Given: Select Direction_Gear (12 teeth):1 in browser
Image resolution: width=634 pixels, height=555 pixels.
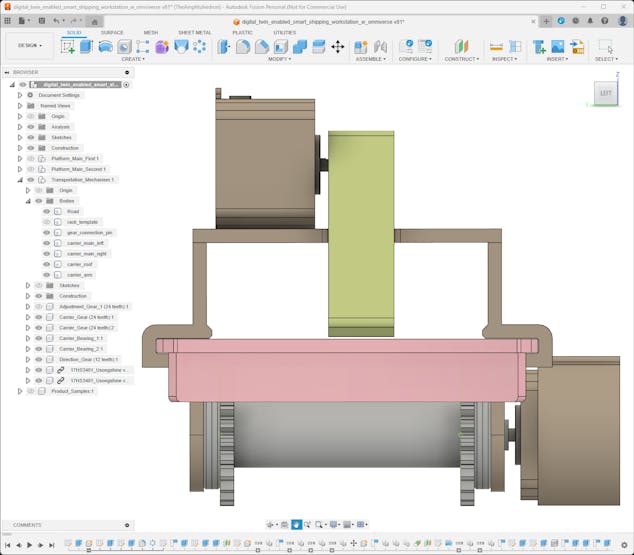Looking at the screenshot, I should (88, 359).
